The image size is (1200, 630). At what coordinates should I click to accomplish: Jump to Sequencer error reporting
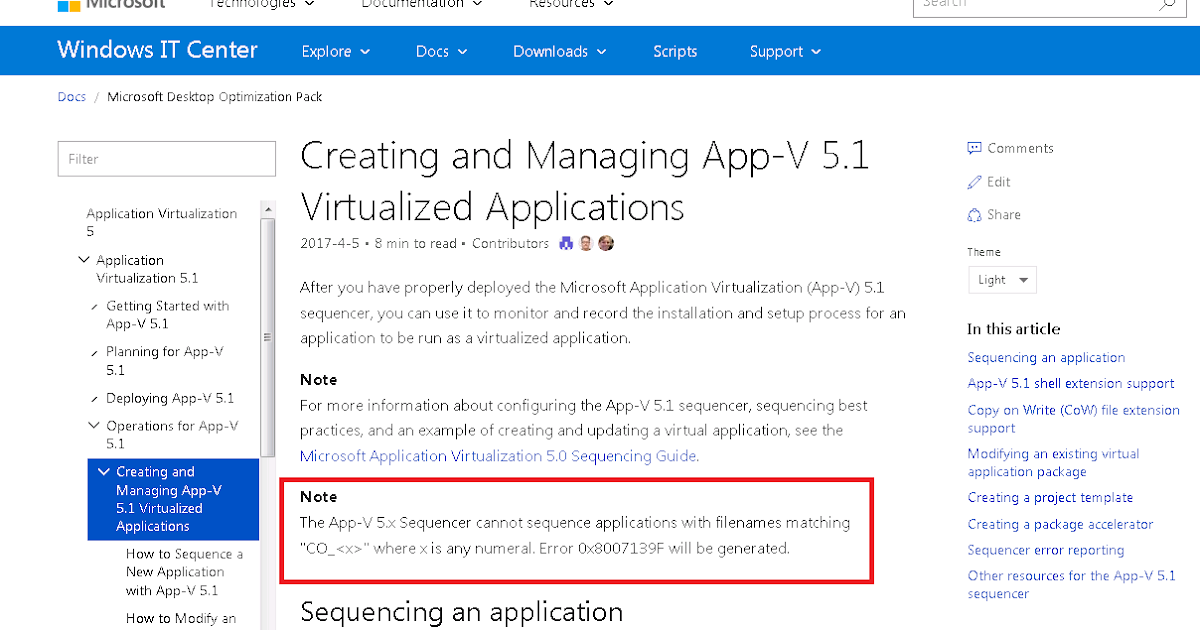tap(1046, 550)
